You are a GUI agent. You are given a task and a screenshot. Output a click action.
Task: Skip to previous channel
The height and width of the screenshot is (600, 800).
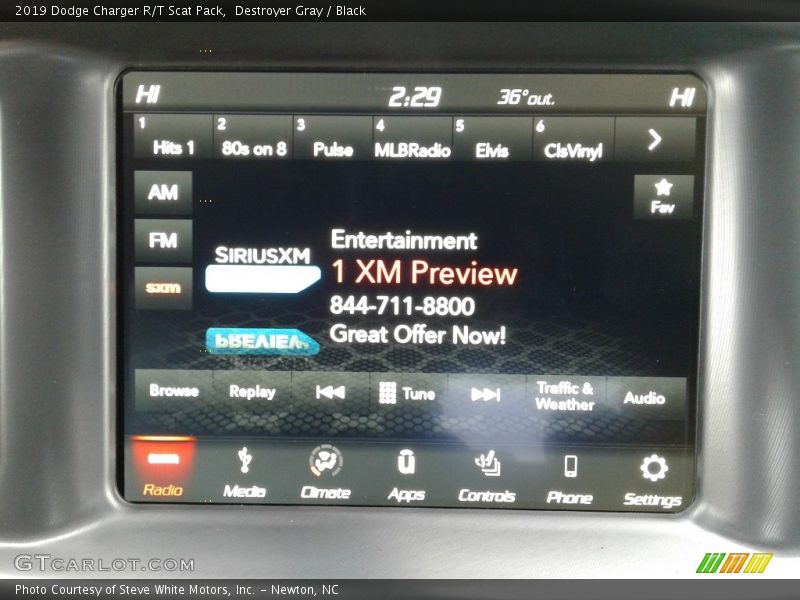(330, 392)
